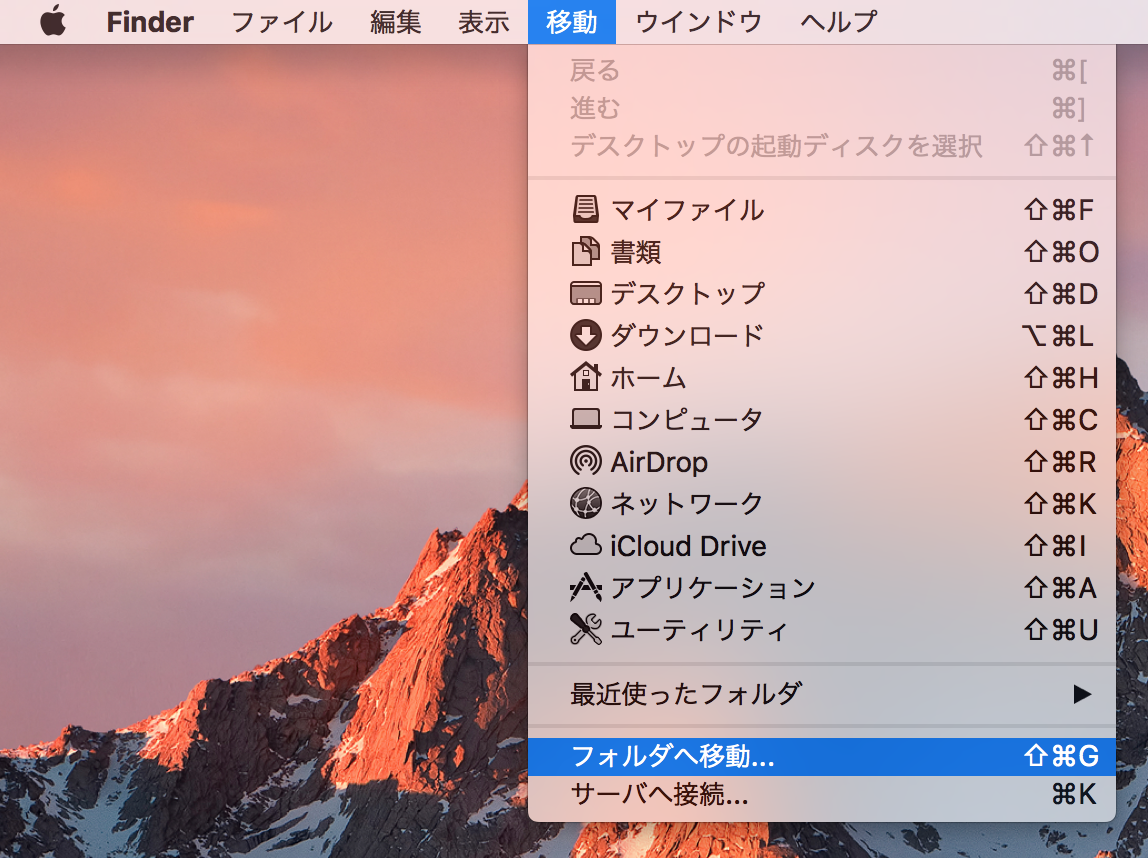The image size is (1148, 858).
Task: Select the コンピュータ label
Action: [687, 419]
